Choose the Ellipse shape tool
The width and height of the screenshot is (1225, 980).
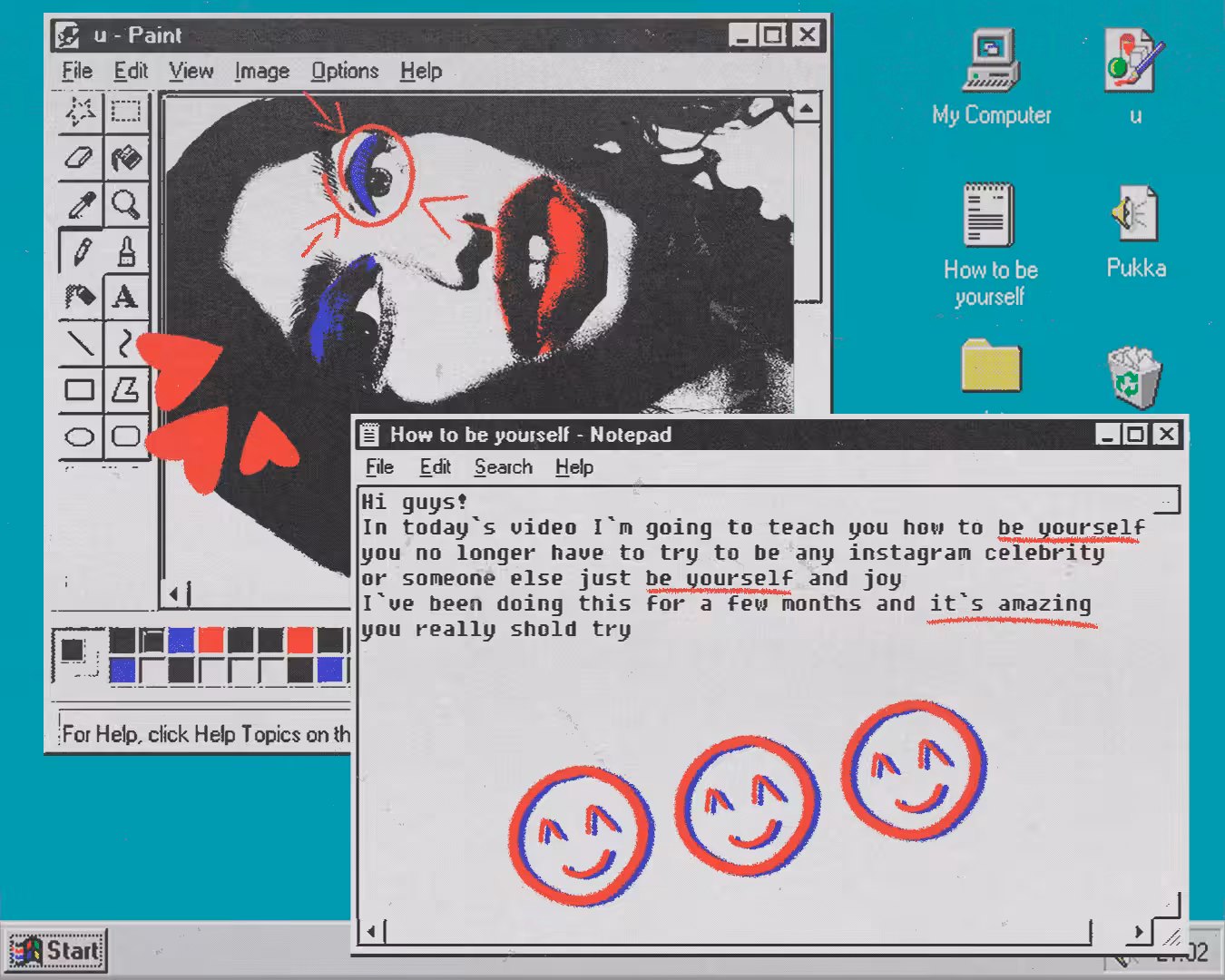[x=81, y=436]
